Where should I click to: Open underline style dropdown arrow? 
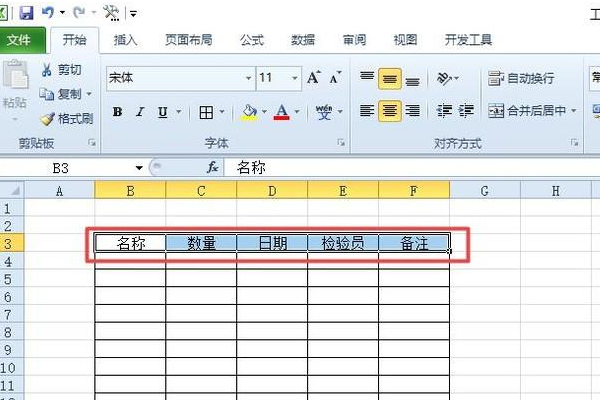pyautogui.click(x=179, y=112)
